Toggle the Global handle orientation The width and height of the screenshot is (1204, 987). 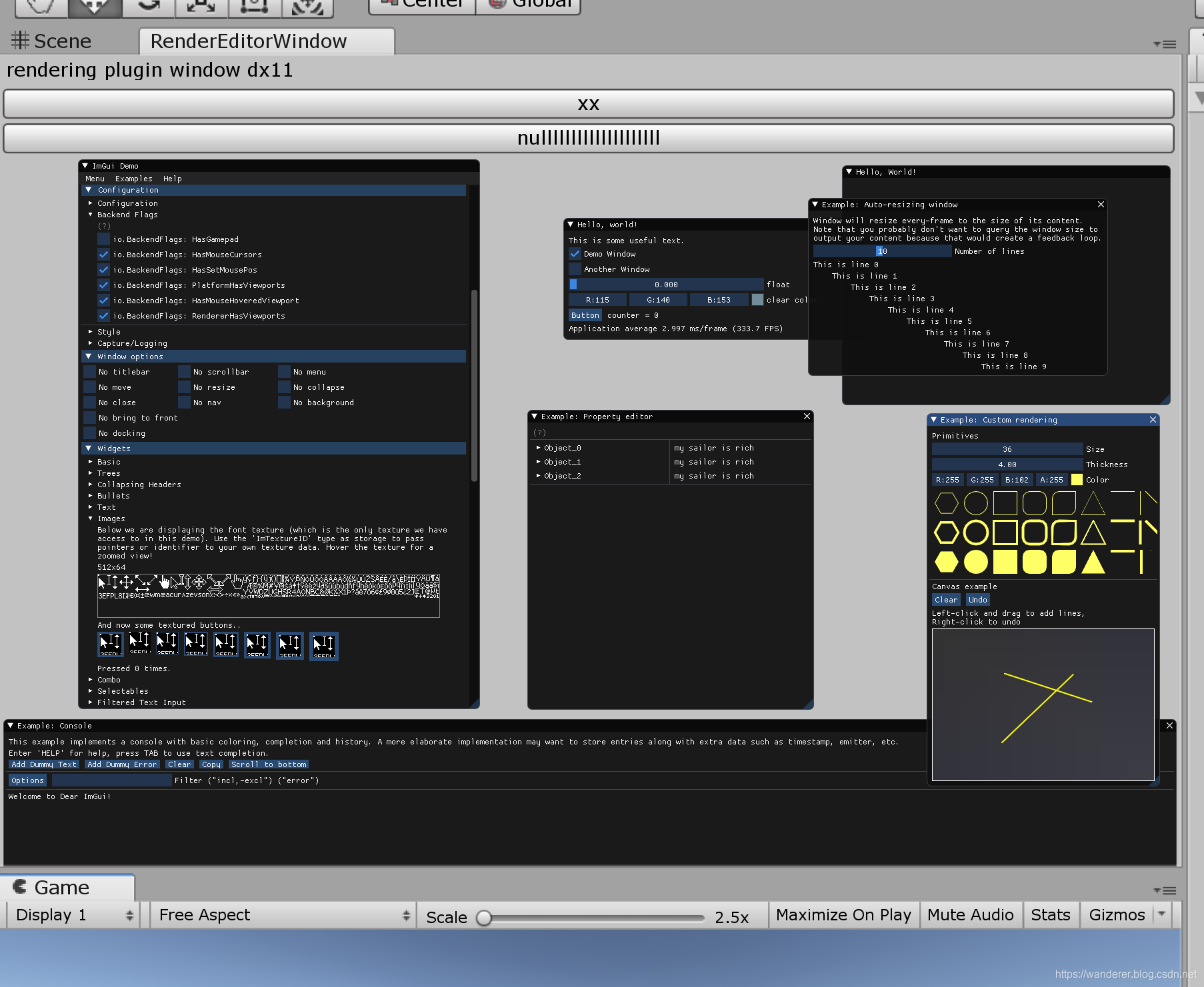tap(527, 4)
